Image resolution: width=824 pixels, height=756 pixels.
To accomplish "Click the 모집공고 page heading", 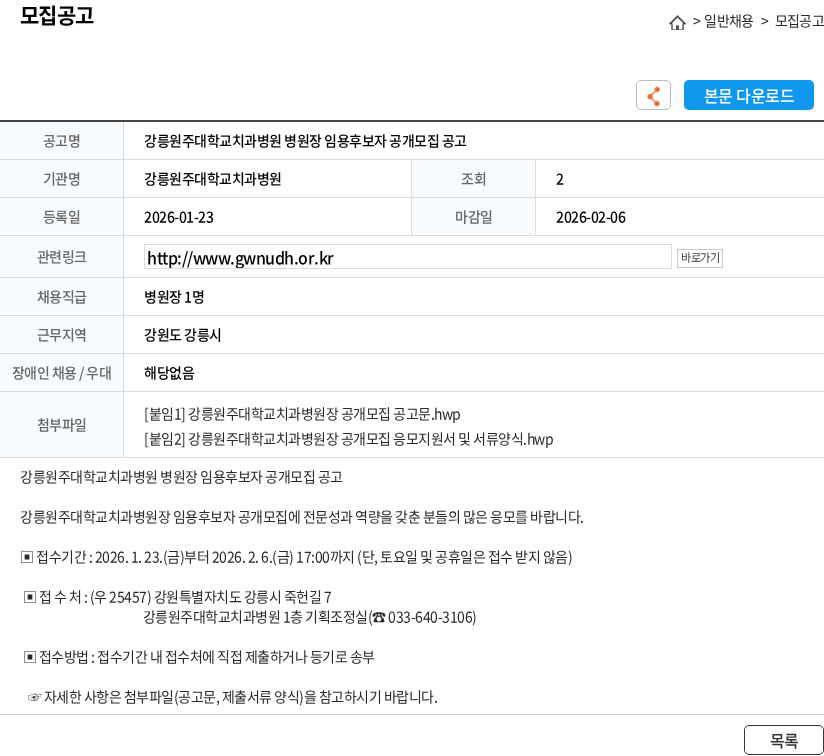I will click(x=57, y=15).
